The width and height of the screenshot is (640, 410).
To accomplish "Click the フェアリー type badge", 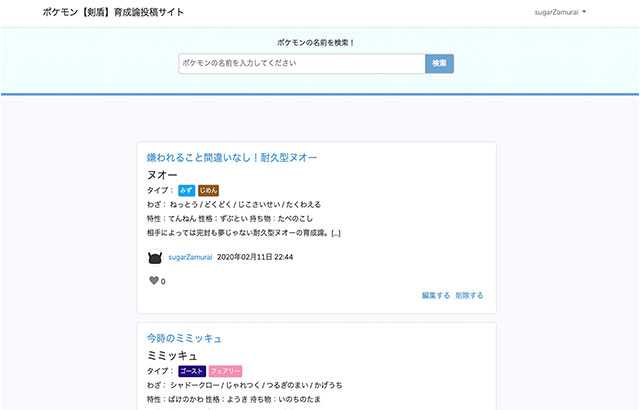I will tap(225, 371).
